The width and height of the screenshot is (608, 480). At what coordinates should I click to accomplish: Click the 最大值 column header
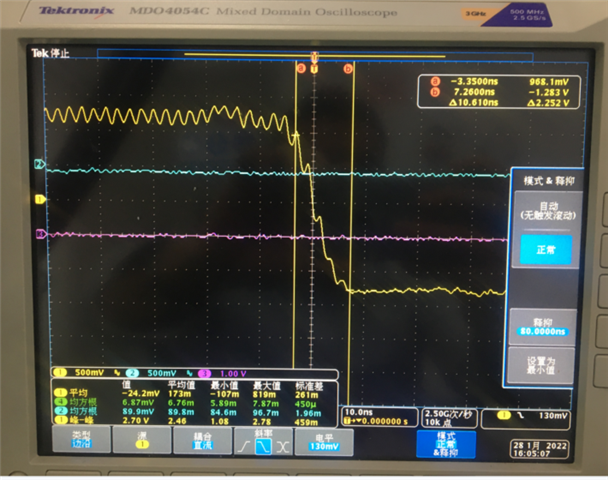click(266, 386)
